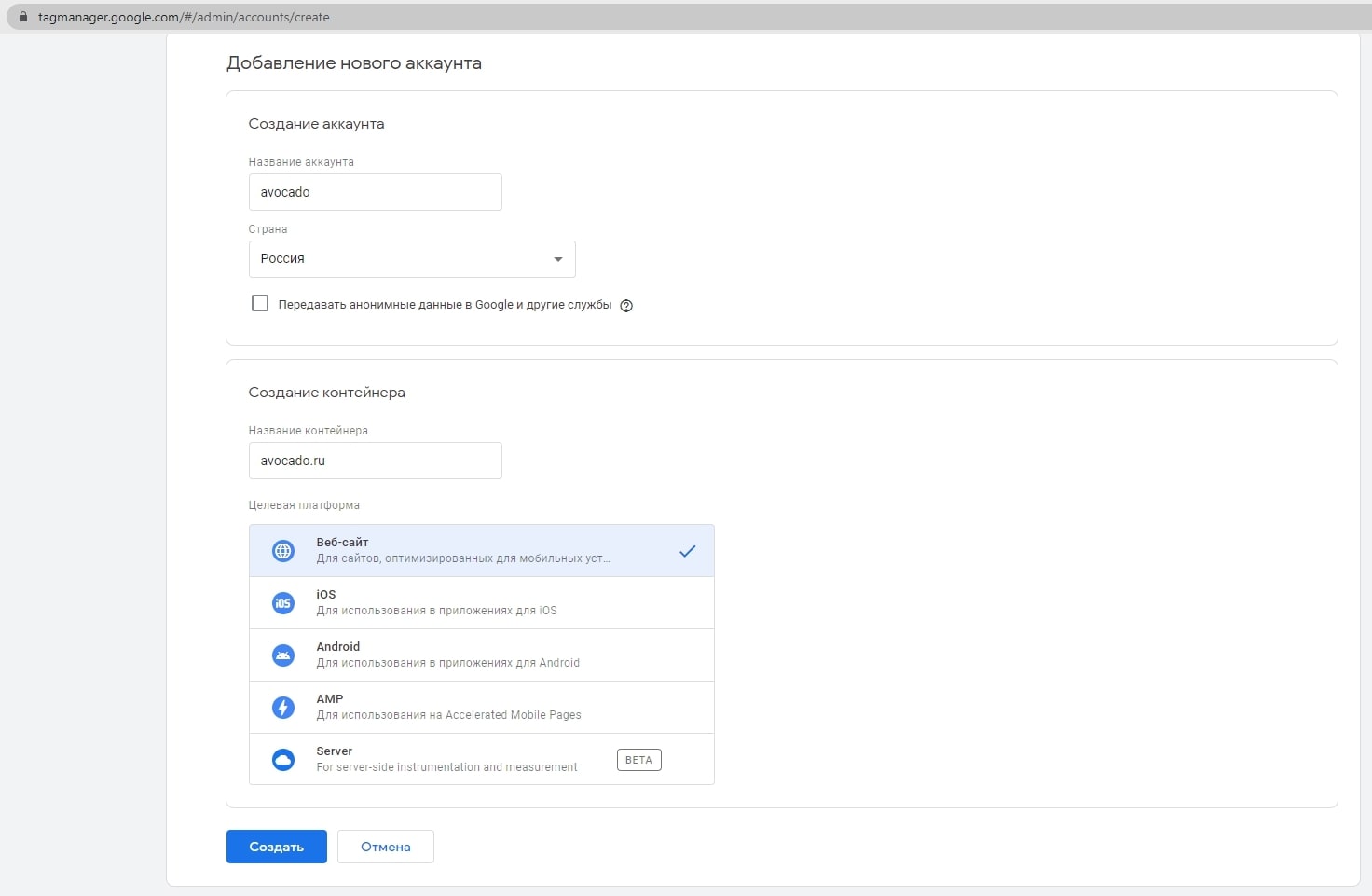The height and width of the screenshot is (896, 1372).
Task: Click the Android robot platform icon
Action: 282,655
